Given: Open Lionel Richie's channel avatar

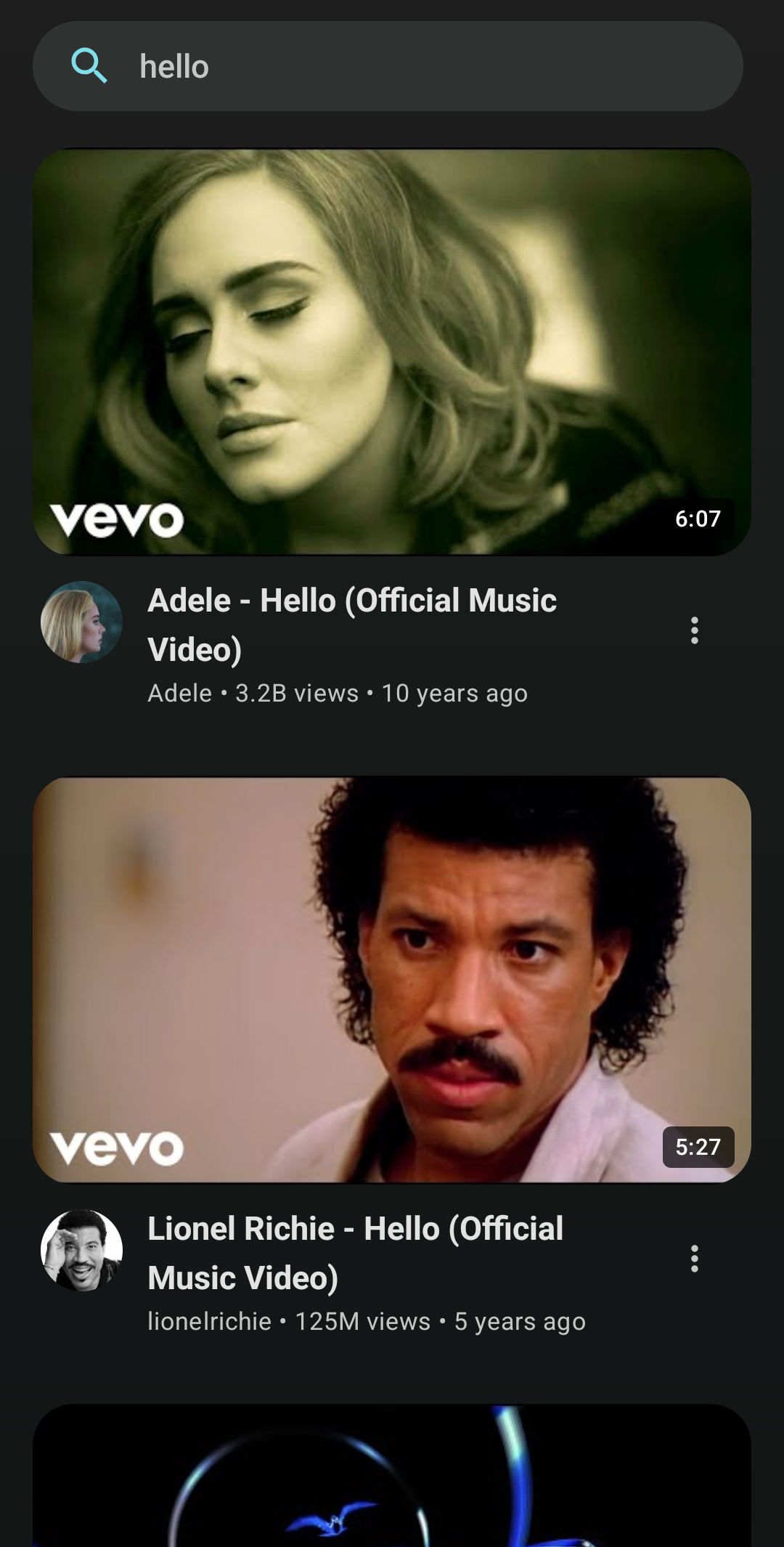Looking at the screenshot, I should (81, 1250).
